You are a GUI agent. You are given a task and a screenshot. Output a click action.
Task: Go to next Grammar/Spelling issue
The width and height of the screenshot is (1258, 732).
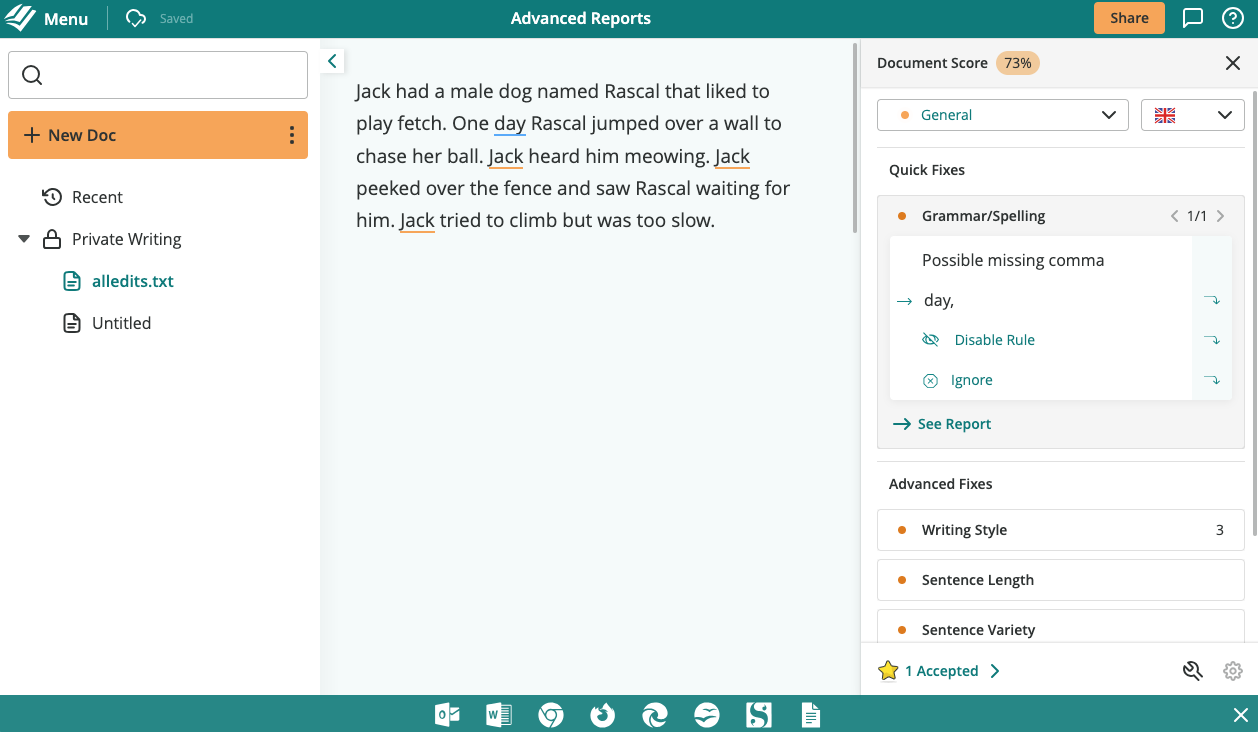point(1220,216)
